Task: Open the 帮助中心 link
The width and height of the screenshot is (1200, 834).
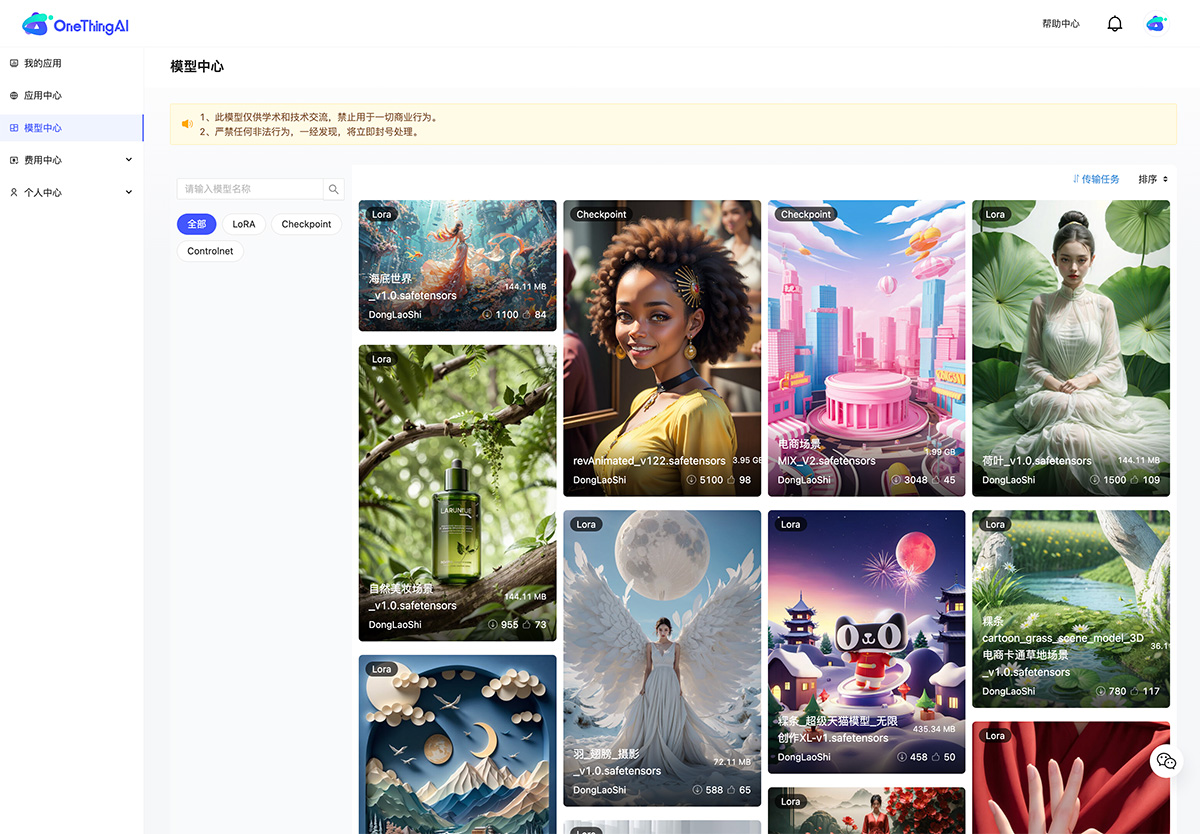Action: tap(1060, 24)
